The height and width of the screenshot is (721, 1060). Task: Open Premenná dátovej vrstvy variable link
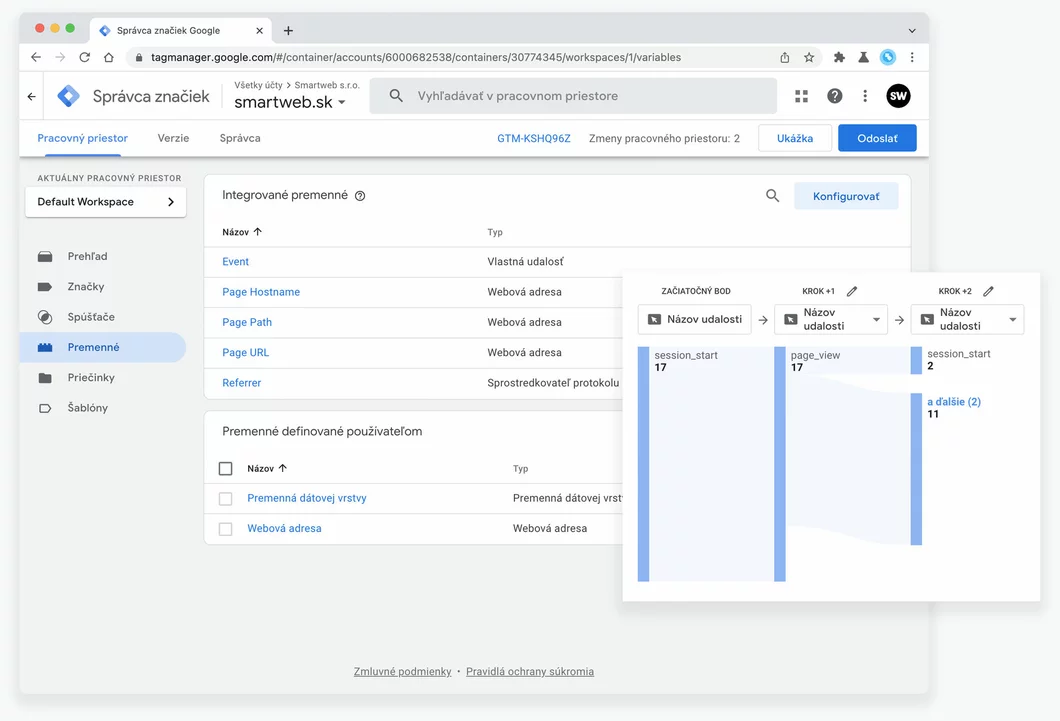307,498
